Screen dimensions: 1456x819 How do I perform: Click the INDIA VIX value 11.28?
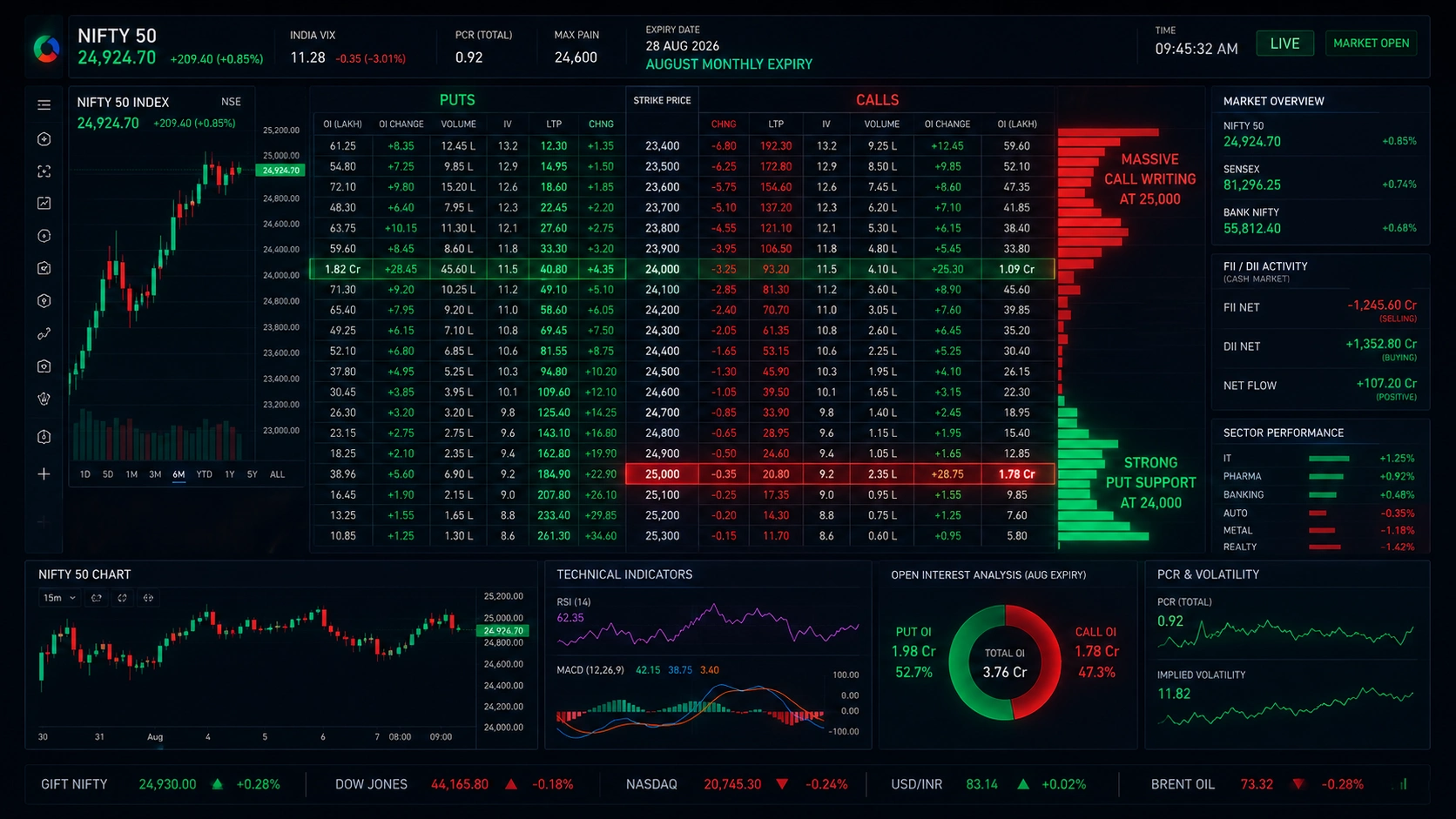click(x=307, y=57)
